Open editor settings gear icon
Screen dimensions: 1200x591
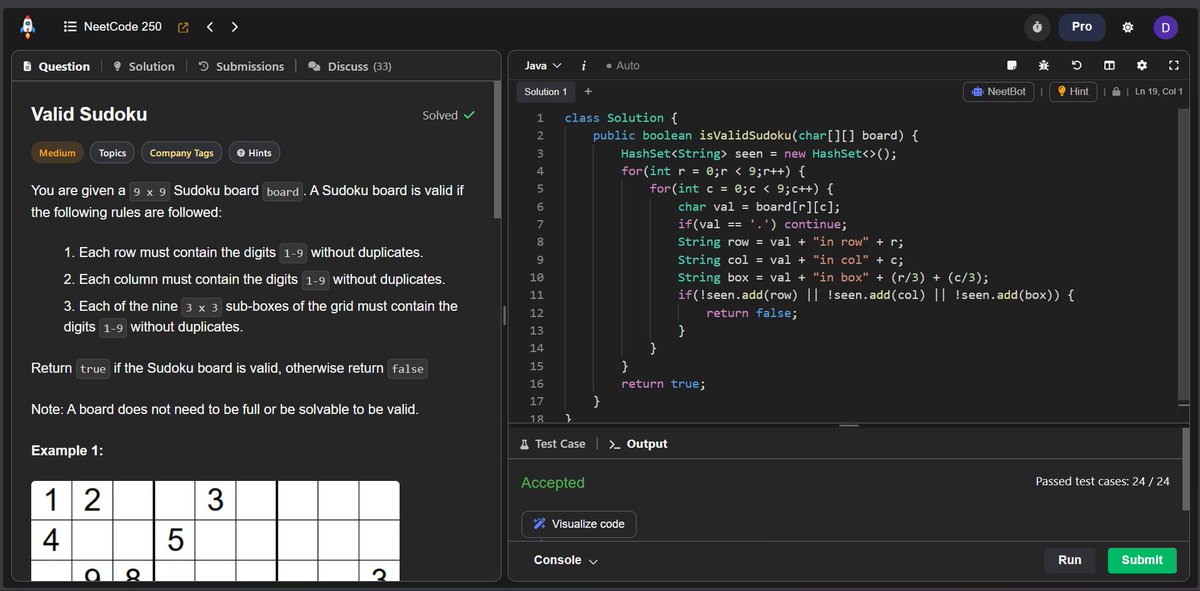[x=1141, y=65]
